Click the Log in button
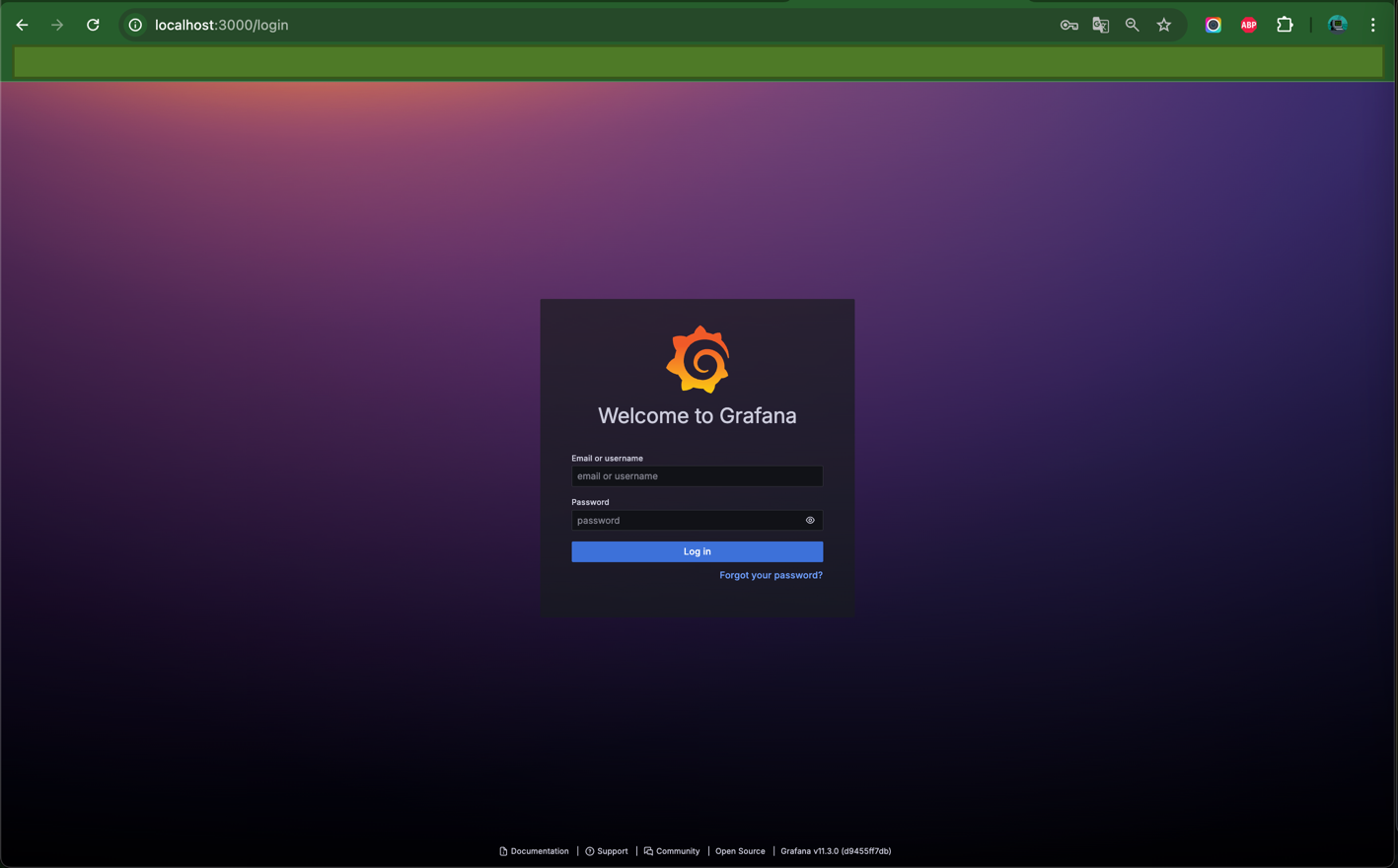Screen dimensions: 1398x868 point(697,551)
